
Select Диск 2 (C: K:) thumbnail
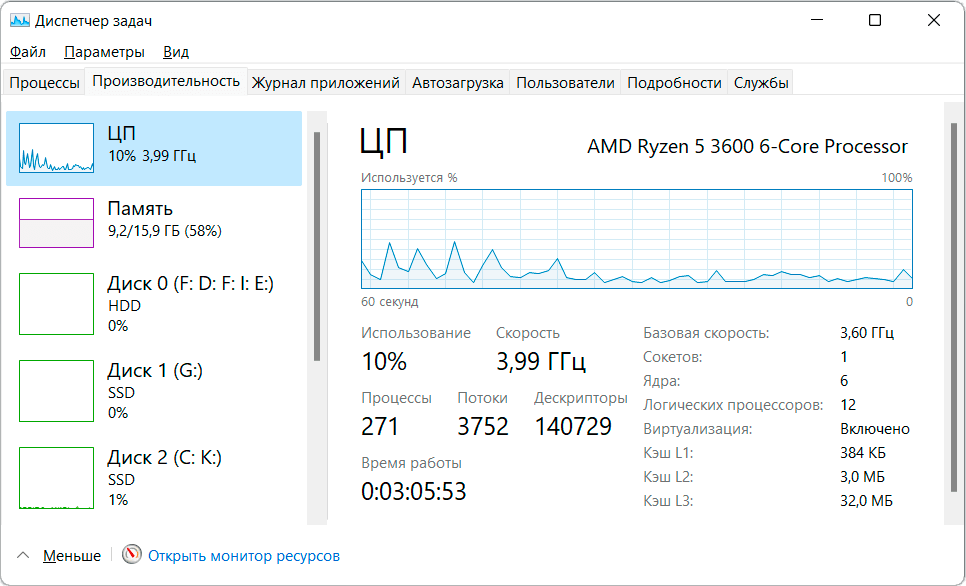tap(56, 478)
